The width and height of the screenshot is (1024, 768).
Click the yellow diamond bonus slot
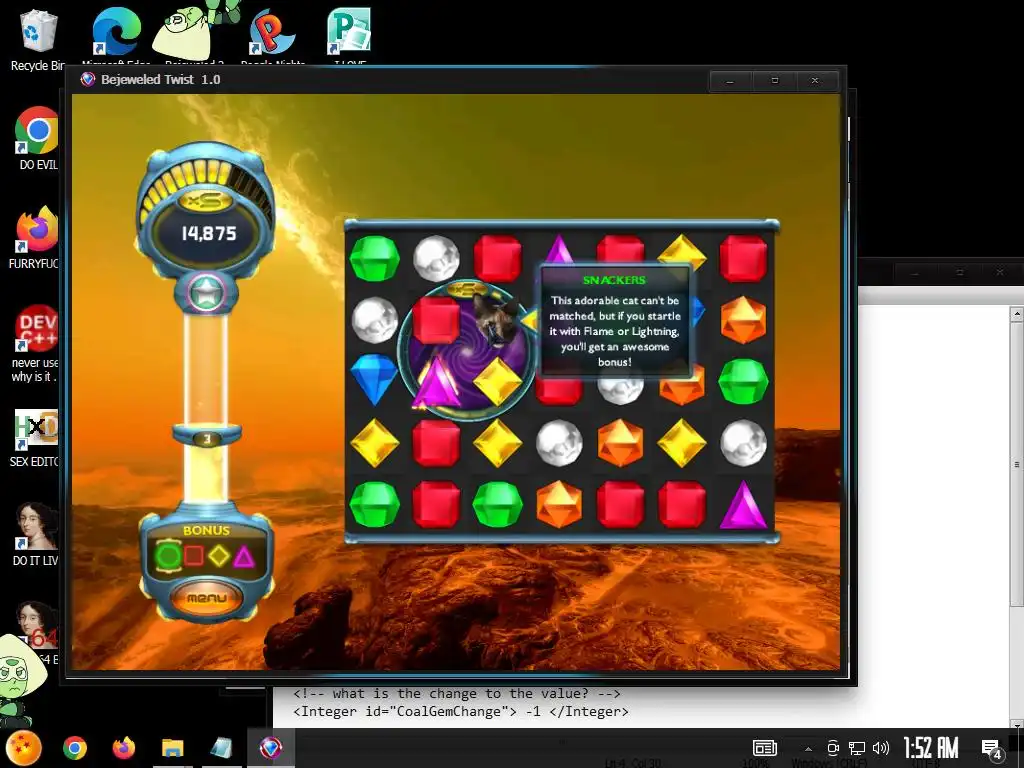click(219, 556)
